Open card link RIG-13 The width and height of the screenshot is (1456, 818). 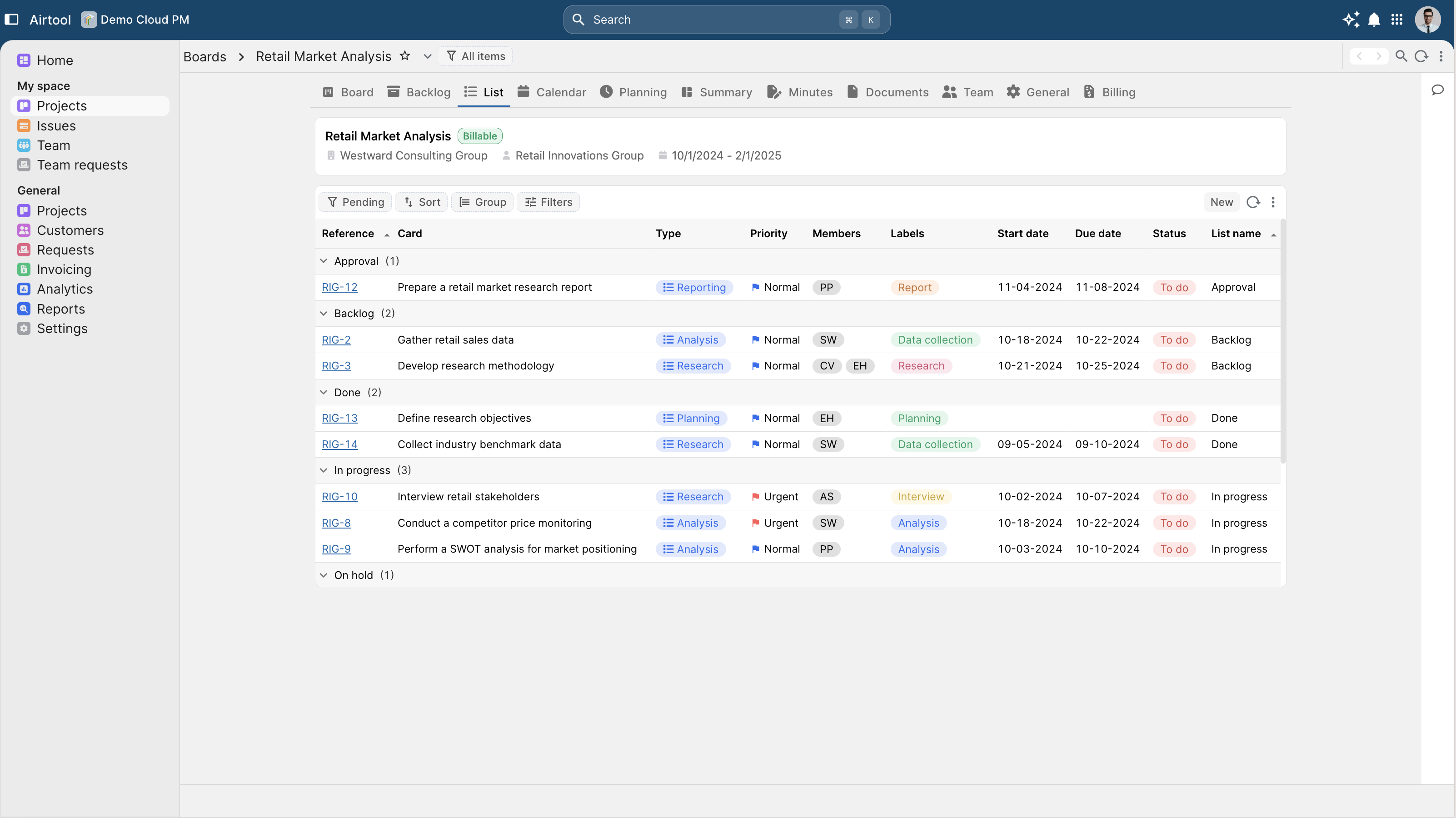(340, 418)
